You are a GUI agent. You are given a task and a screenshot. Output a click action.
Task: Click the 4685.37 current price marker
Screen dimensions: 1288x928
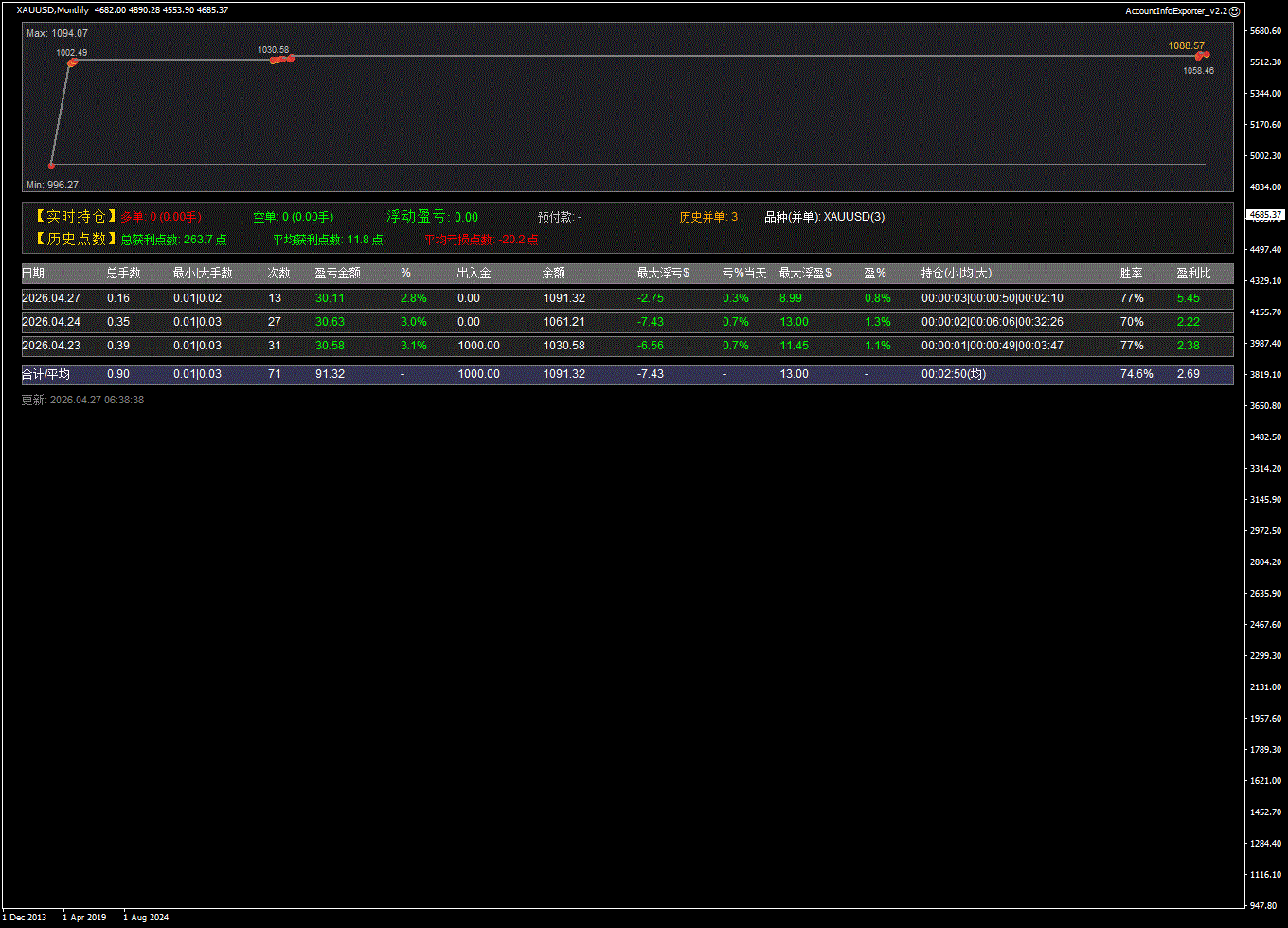tap(1265, 215)
